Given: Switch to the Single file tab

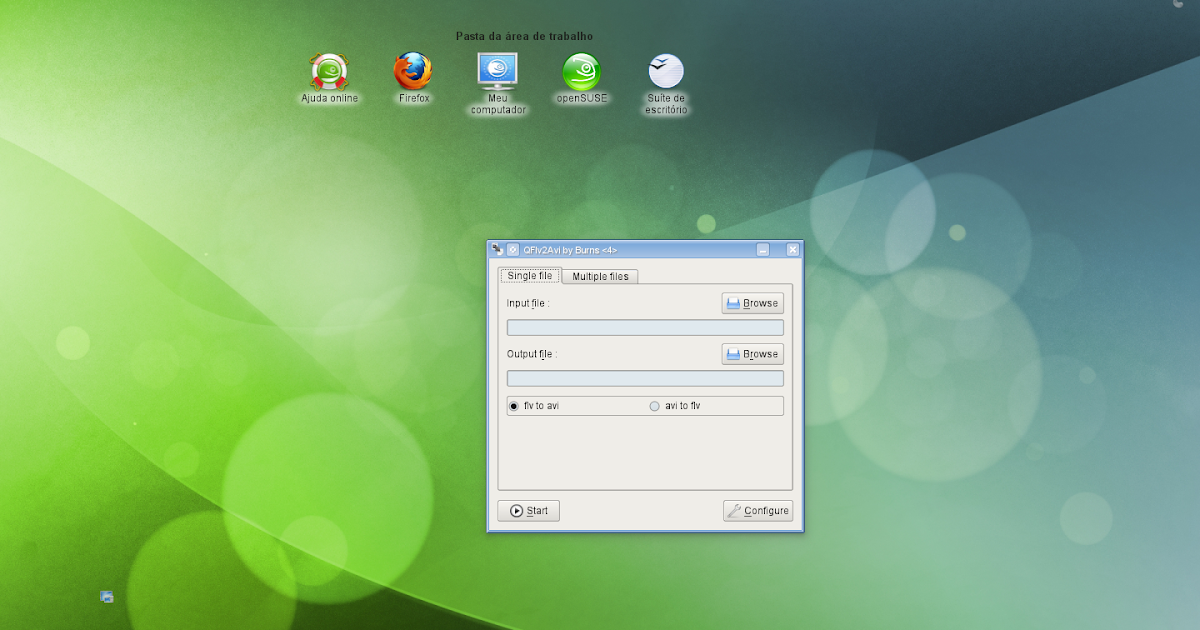Looking at the screenshot, I should pos(530,275).
